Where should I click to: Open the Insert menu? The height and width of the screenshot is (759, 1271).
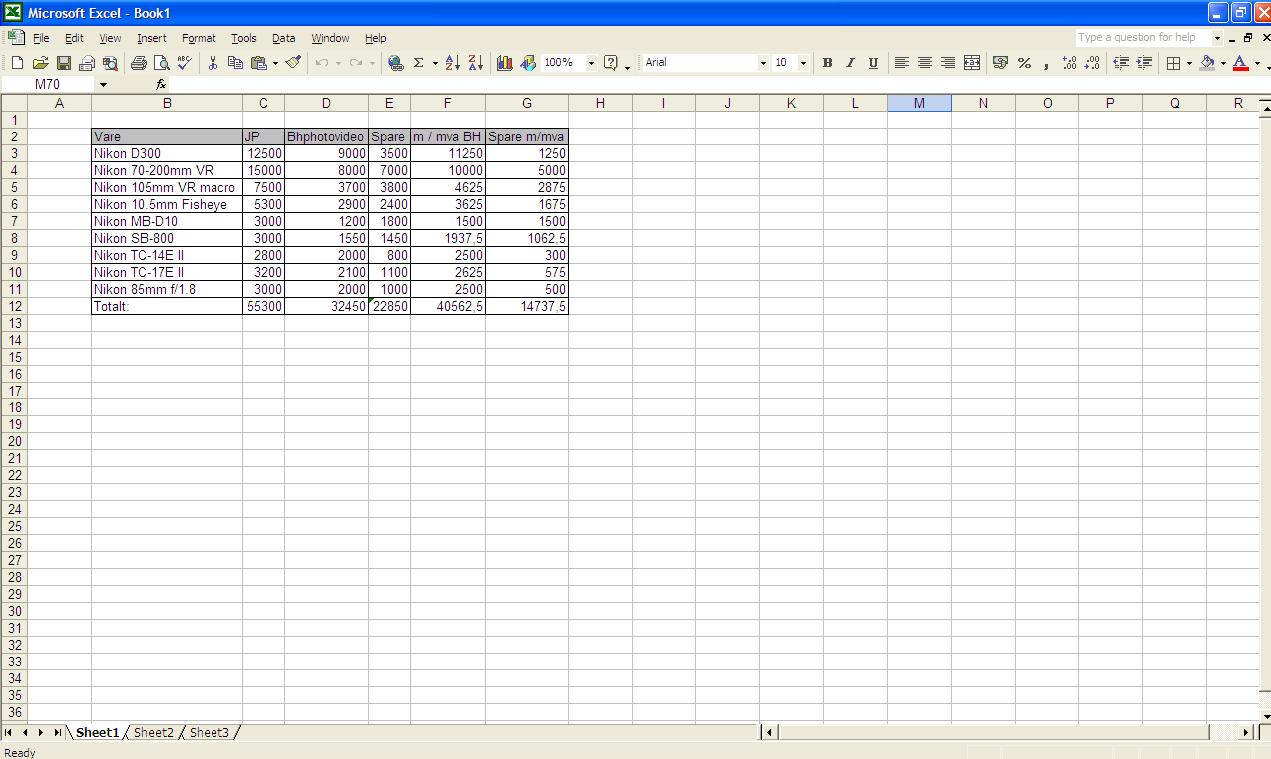point(152,38)
